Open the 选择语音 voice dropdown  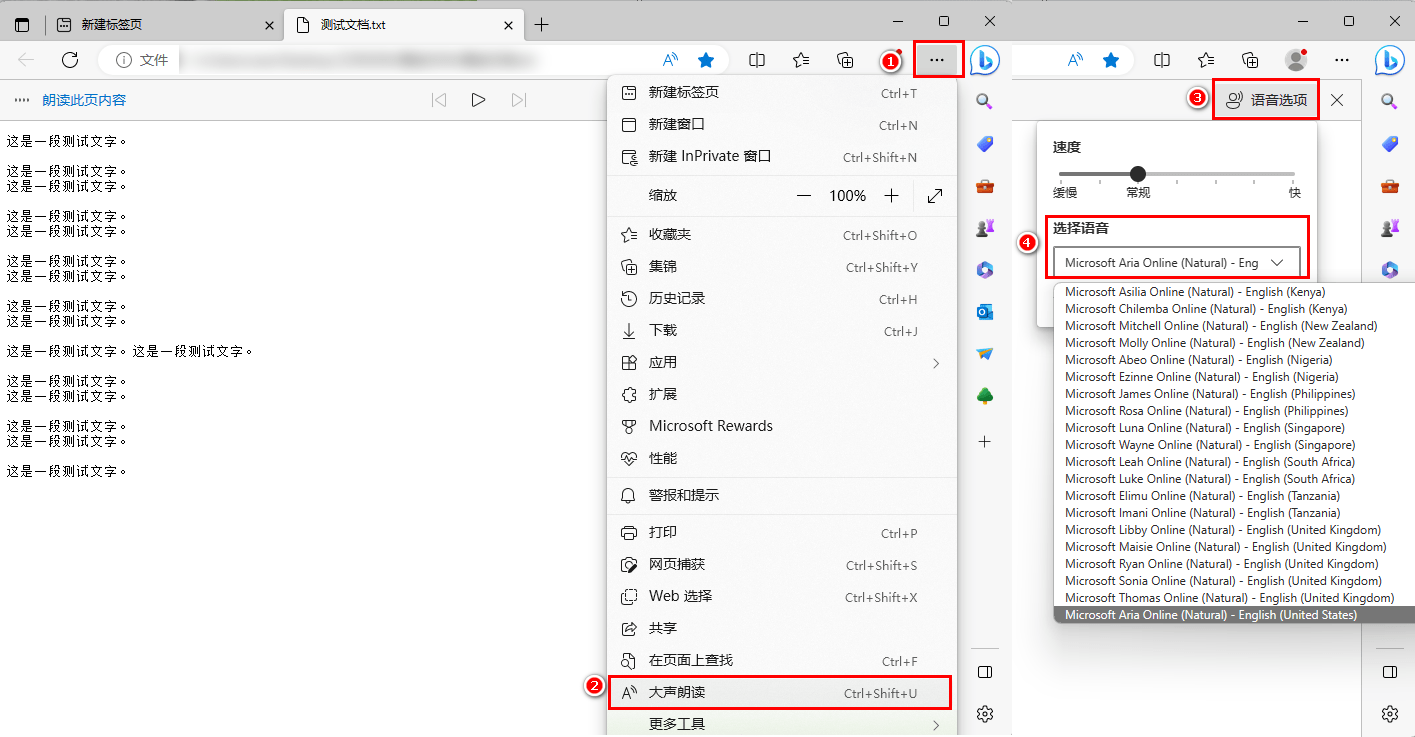pos(1176,261)
